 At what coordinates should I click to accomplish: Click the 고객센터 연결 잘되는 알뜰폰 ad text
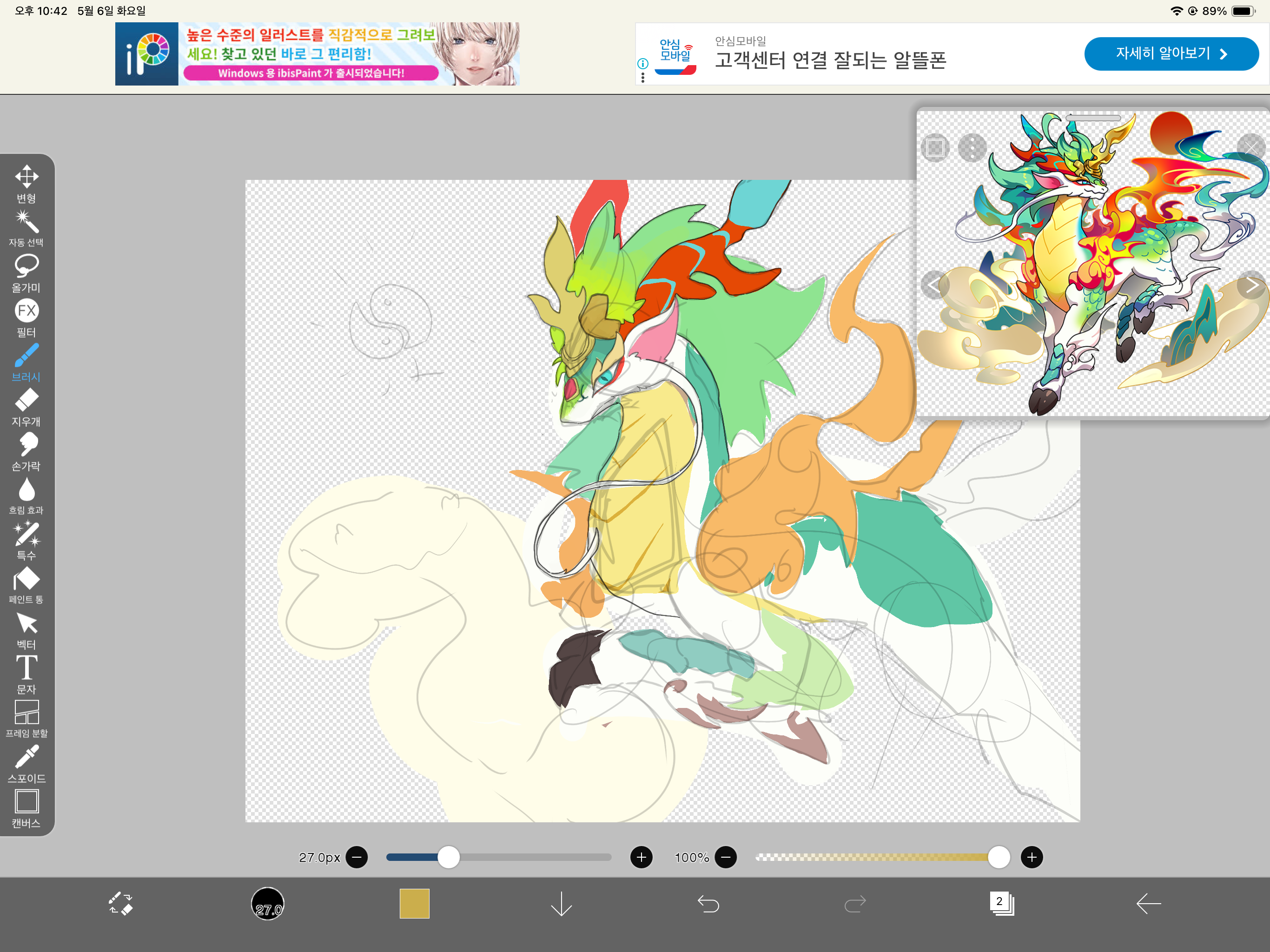coord(830,60)
